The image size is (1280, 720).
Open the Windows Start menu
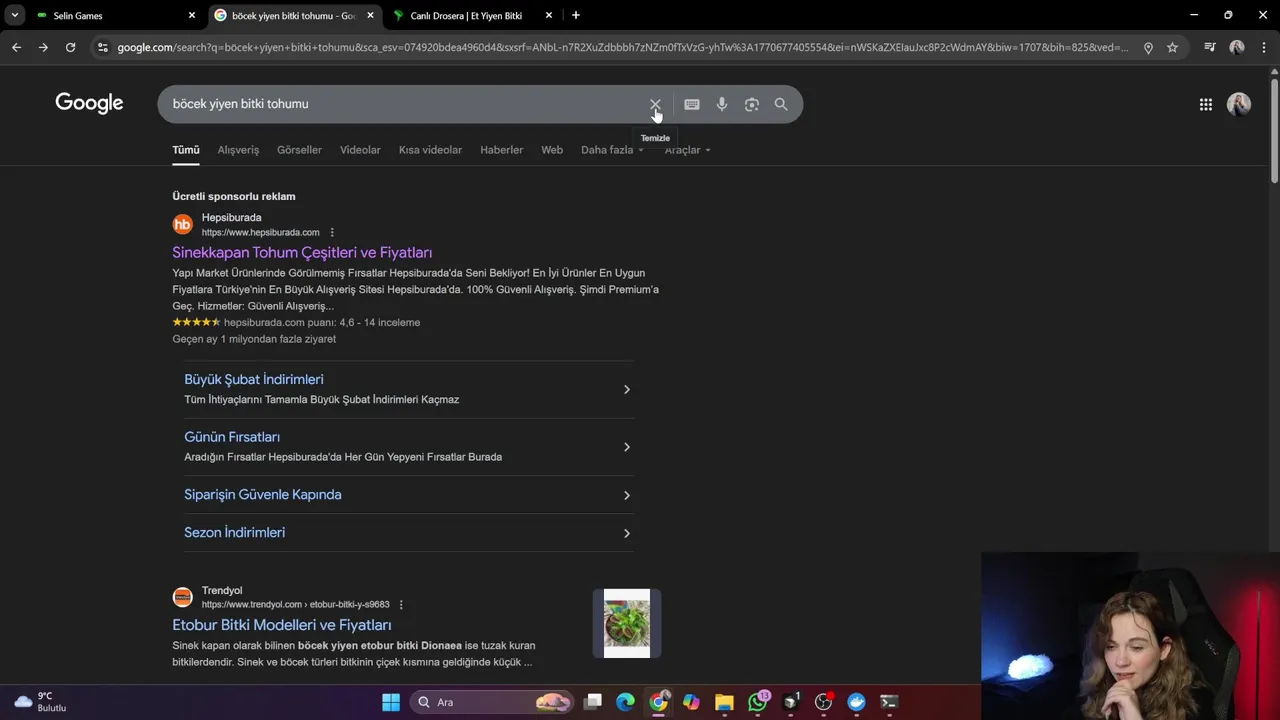click(x=391, y=702)
